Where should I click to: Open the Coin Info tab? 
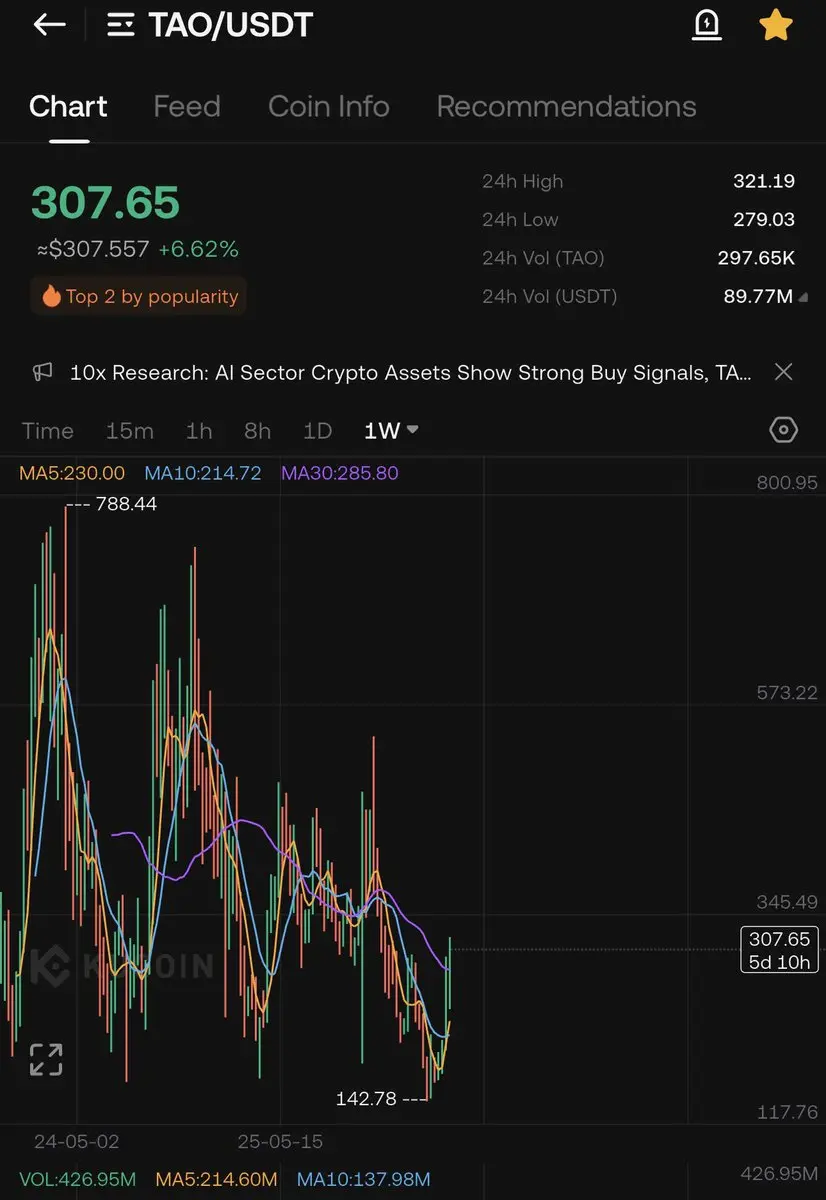(x=329, y=106)
